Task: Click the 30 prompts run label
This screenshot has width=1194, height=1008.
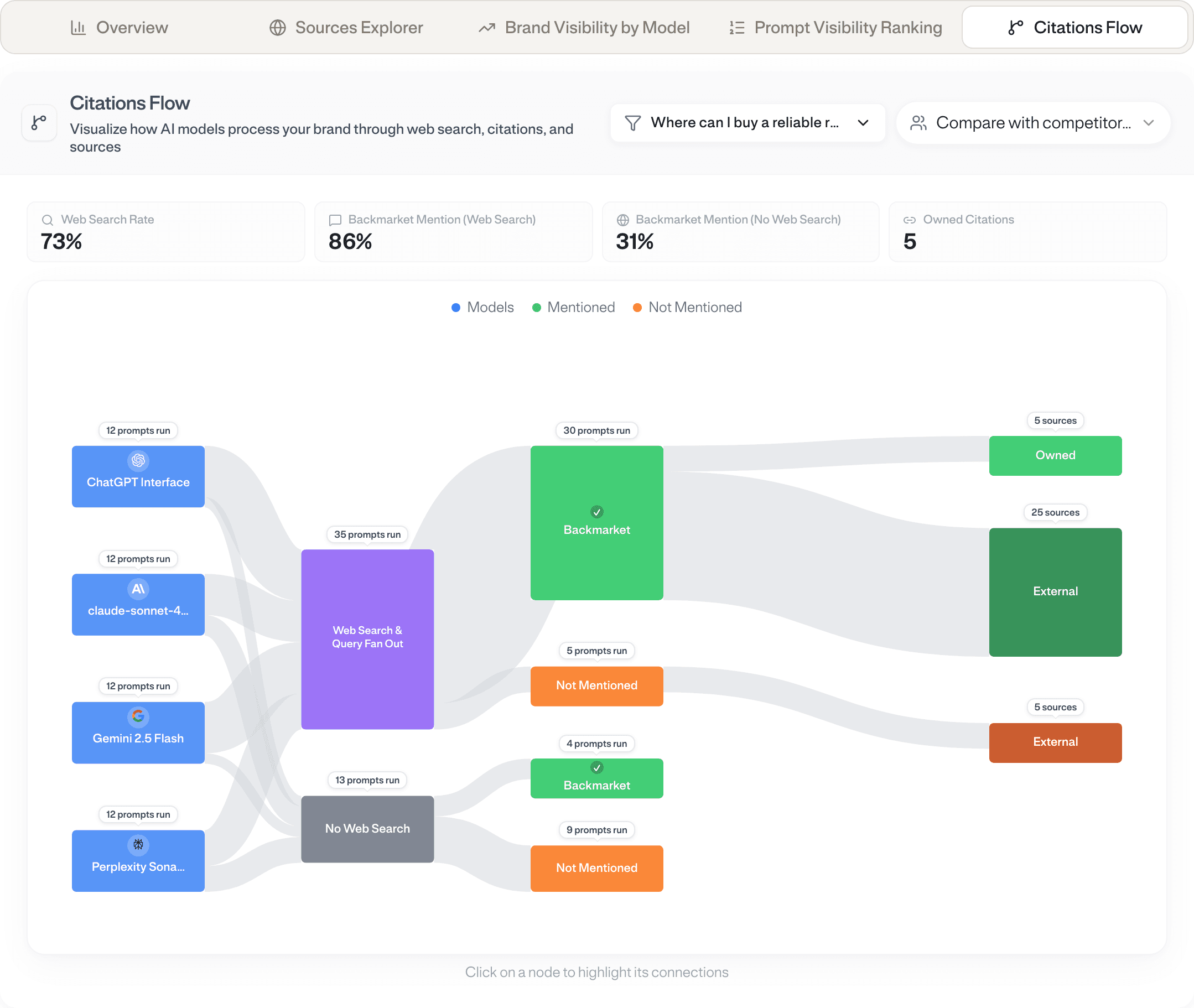Action: 596,431
